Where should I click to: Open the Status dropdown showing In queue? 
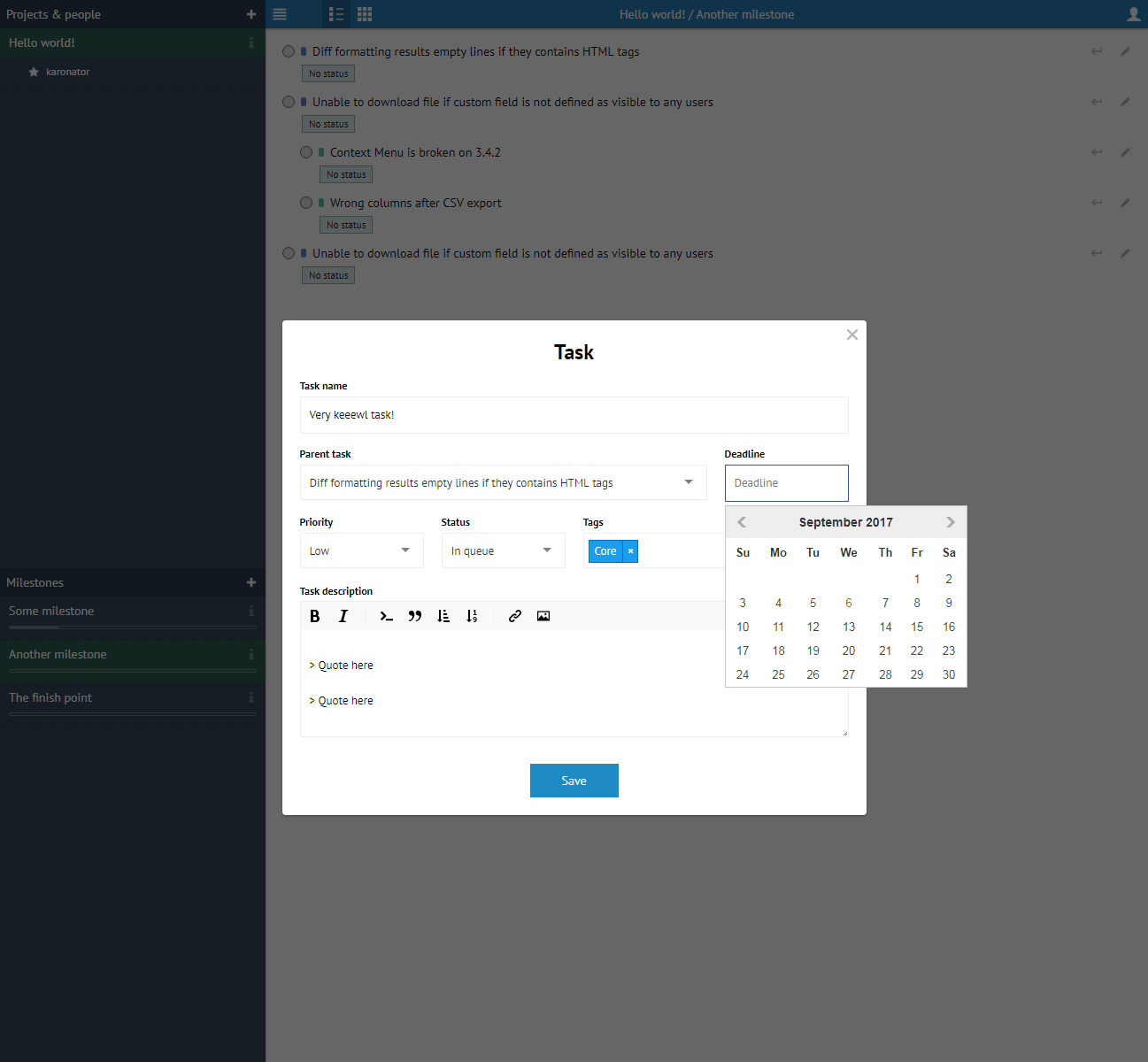(x=503, y=550)
